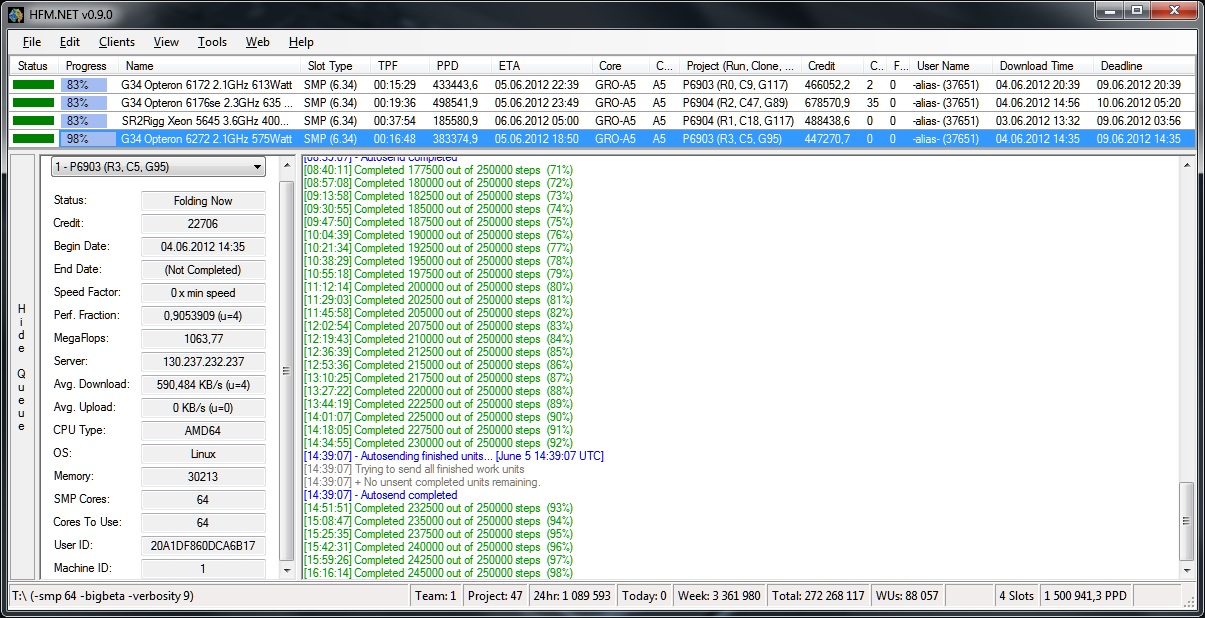Viewport: 1205px width, 618px height.
Task: Open the Help menu
Action: pos(301,42)
